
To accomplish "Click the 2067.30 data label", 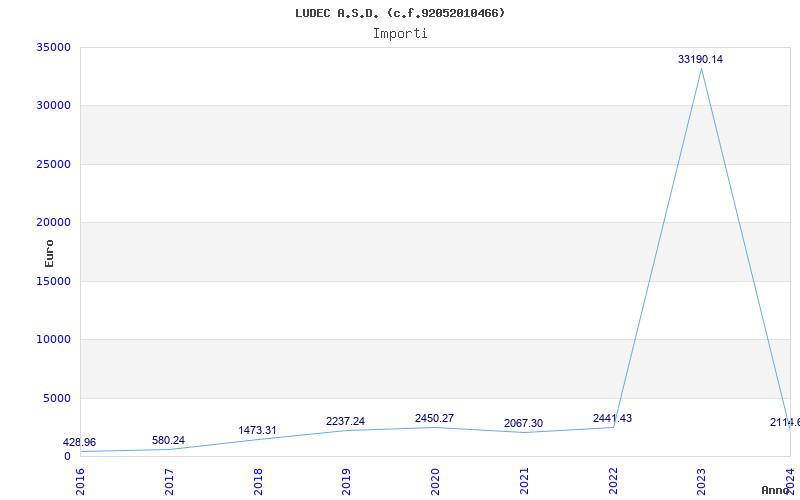I will [x=523, y=423].
